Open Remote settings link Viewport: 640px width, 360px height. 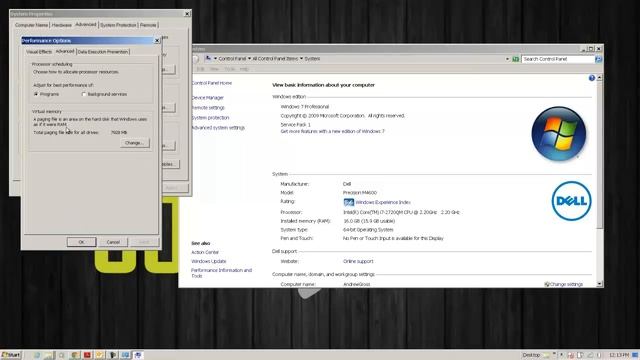[x=208, y=108]
